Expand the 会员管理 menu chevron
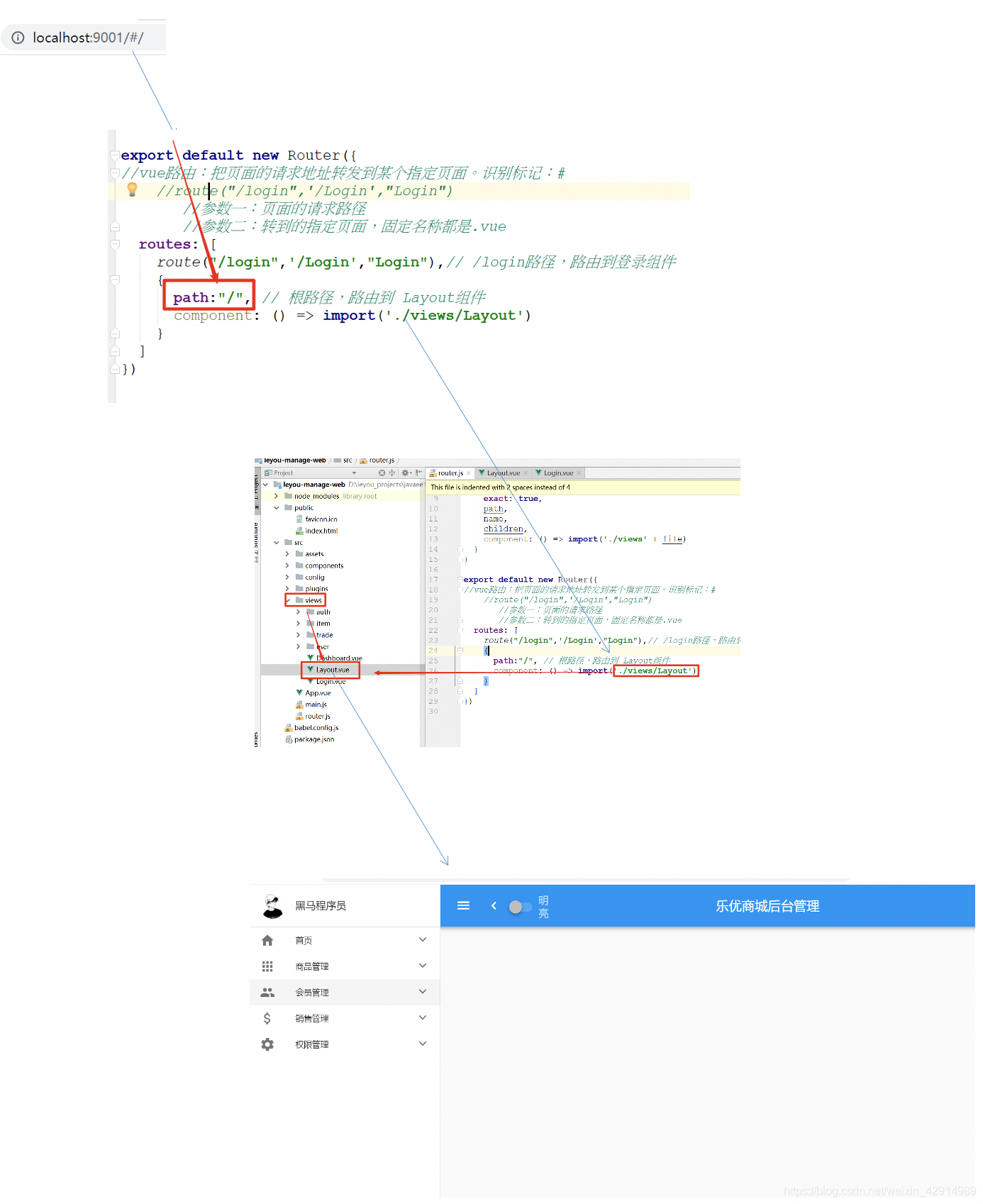983x1204 pixels. (423, 991)
